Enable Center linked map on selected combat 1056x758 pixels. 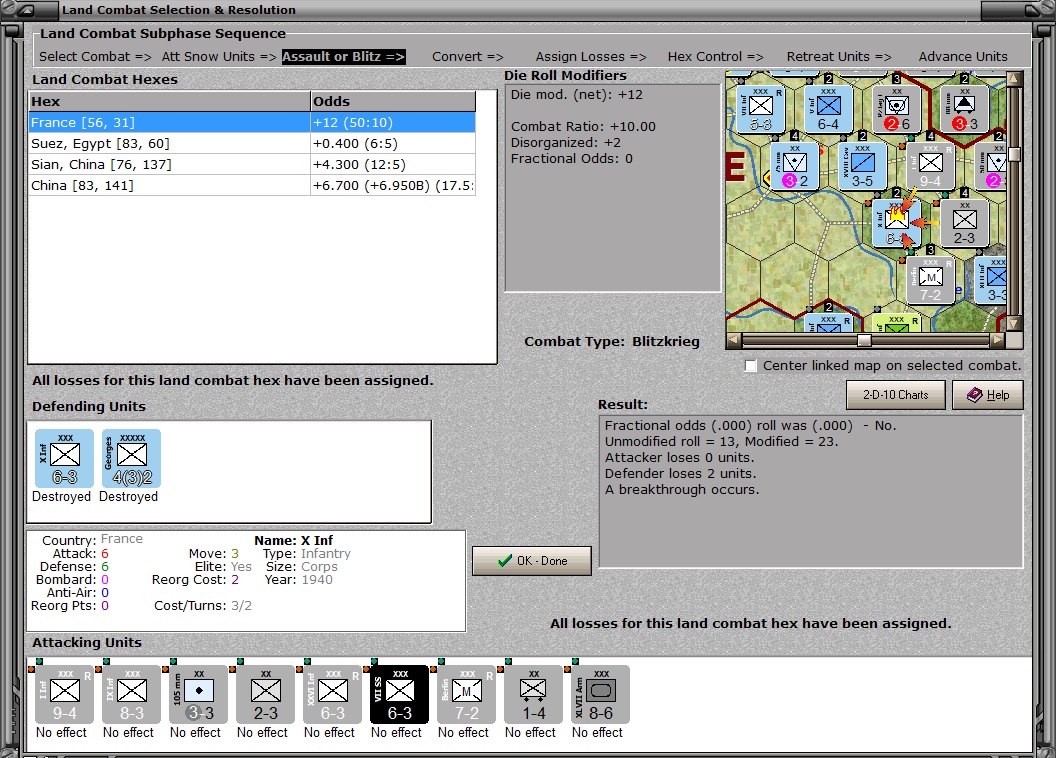(751, 366)
